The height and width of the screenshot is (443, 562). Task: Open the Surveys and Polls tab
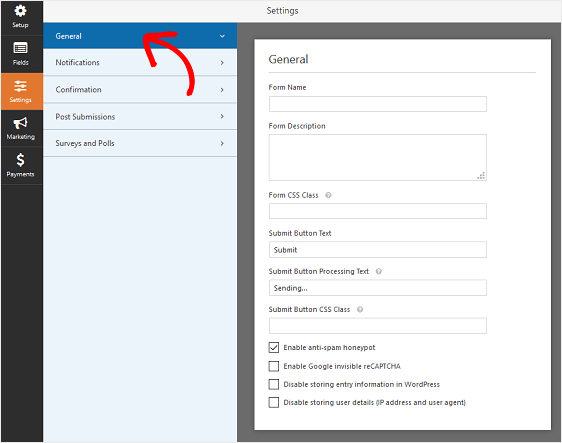coord(140,143)
